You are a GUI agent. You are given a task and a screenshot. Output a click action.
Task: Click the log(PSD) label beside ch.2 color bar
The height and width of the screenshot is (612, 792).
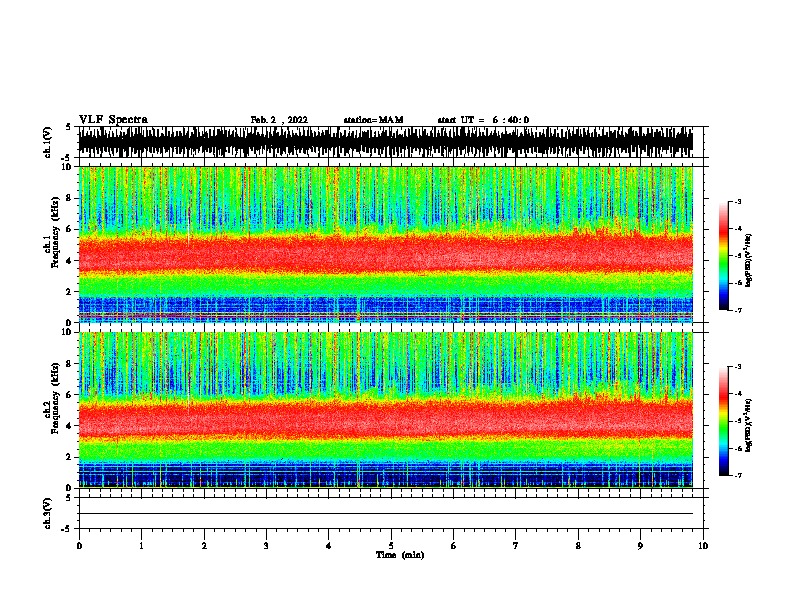point(749,425)
